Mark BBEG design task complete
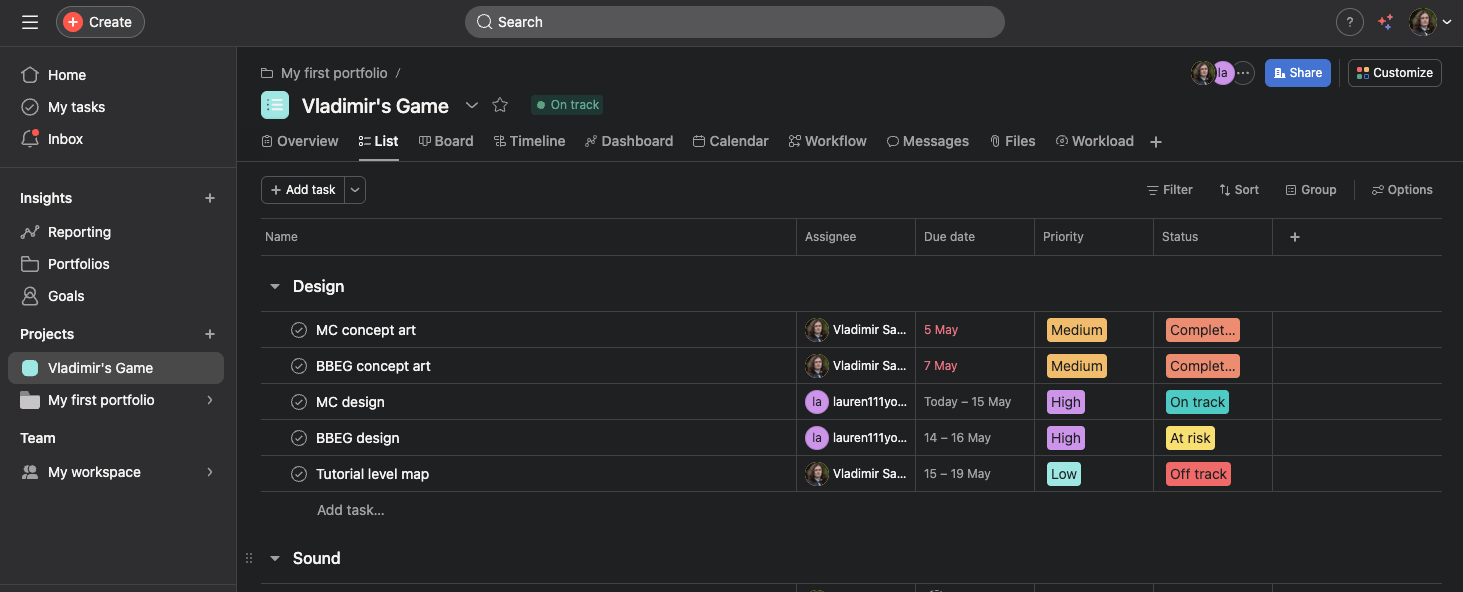This screenshot has height=592, width=1463. pos(299,438)
